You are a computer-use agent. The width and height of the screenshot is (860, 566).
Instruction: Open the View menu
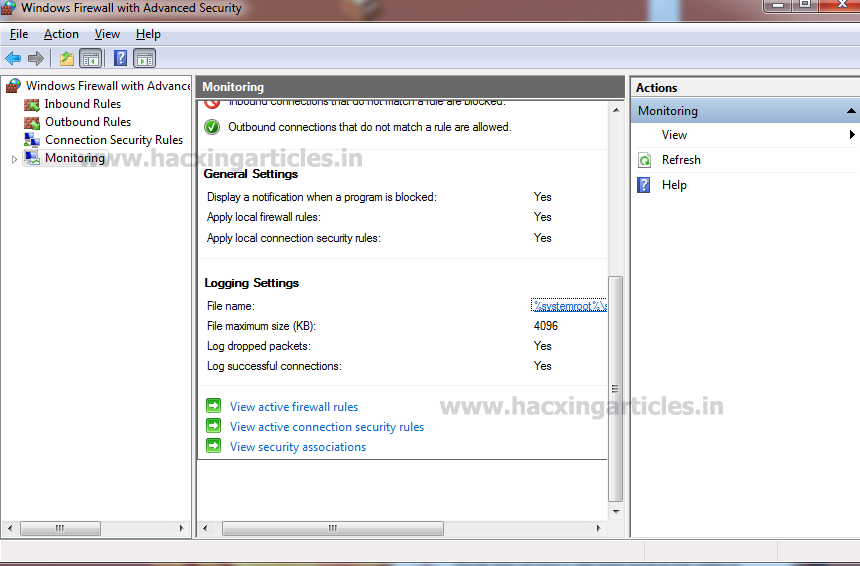pos(107,34)
